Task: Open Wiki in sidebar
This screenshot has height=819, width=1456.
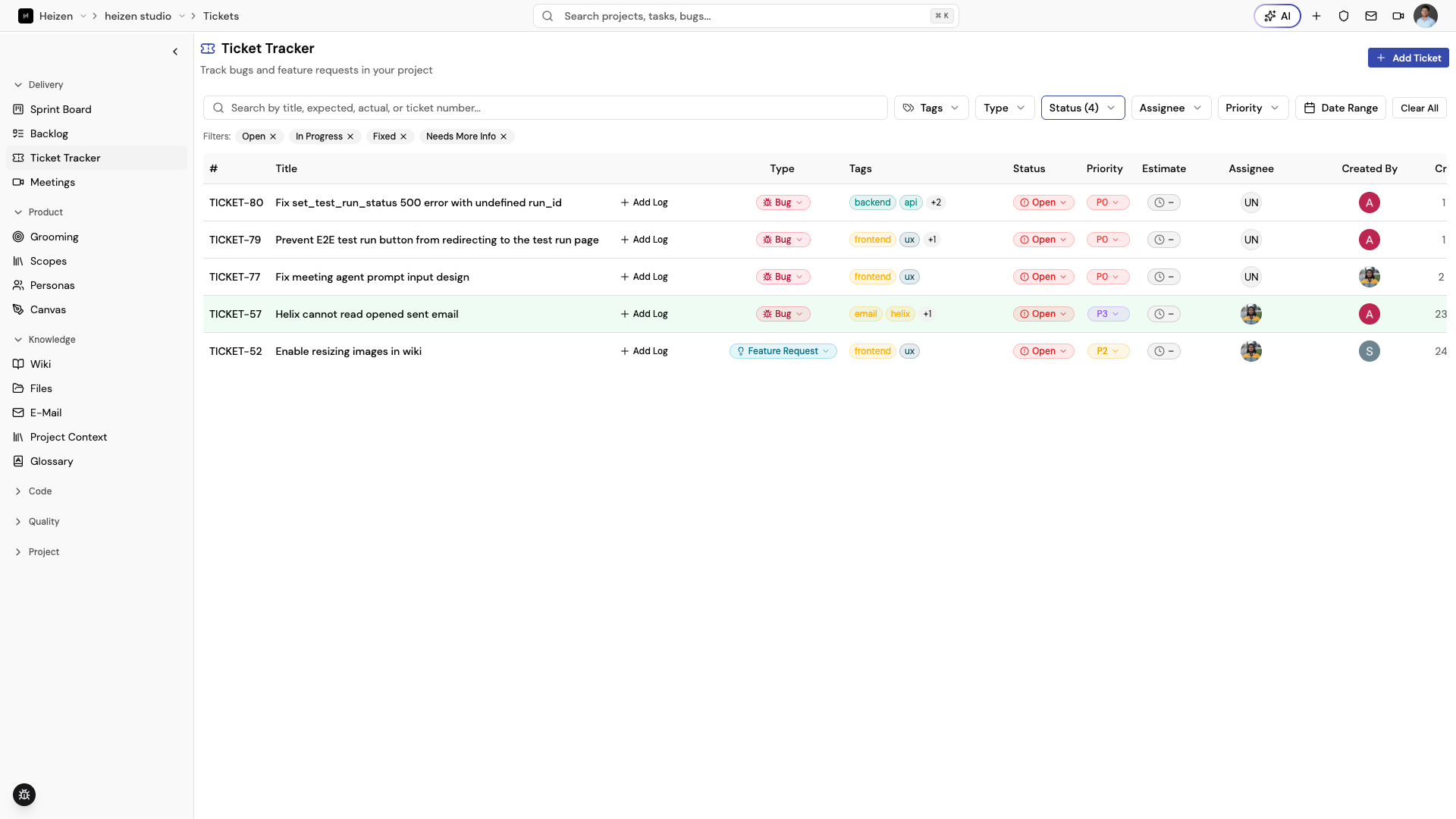Action: [96, 364]
